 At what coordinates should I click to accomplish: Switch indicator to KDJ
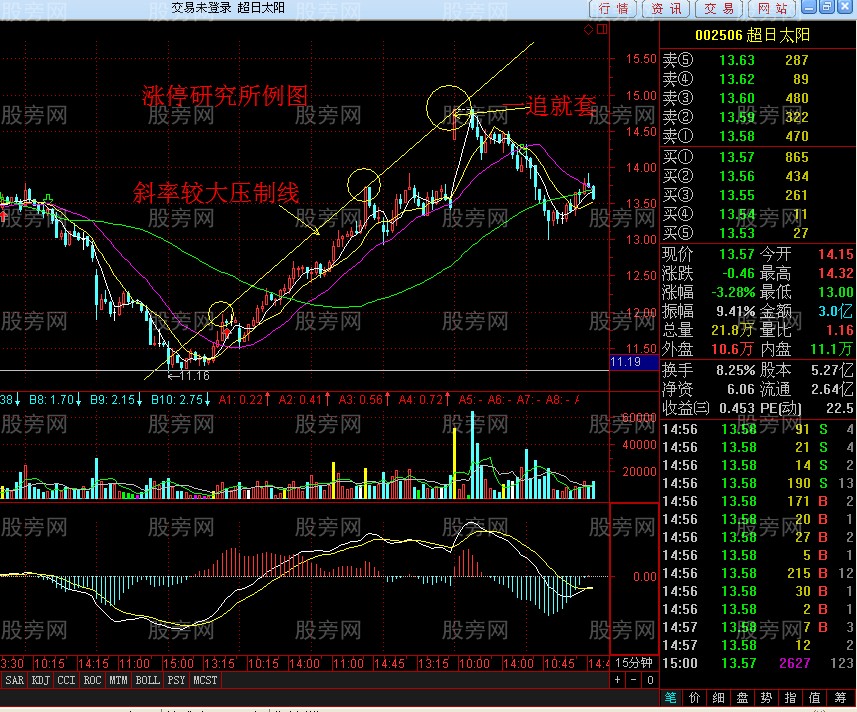click(42, 680)
